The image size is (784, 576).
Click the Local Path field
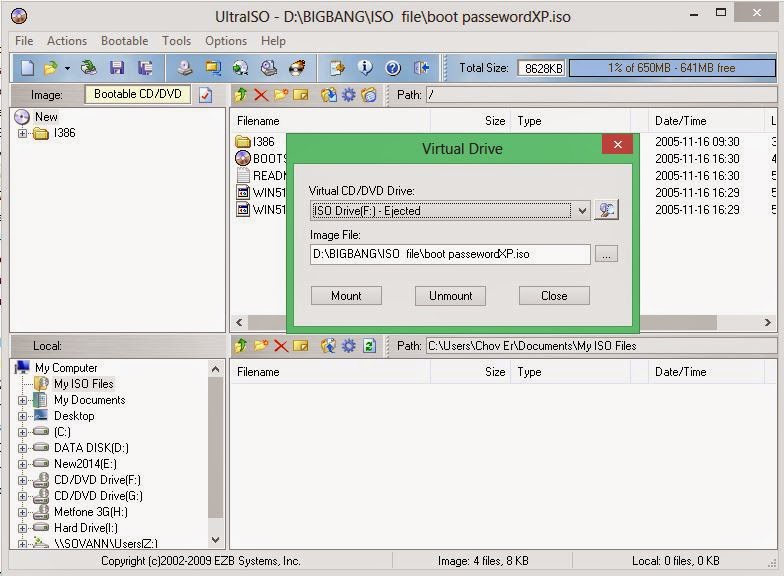pyautogui.click(x=602, y=346)
